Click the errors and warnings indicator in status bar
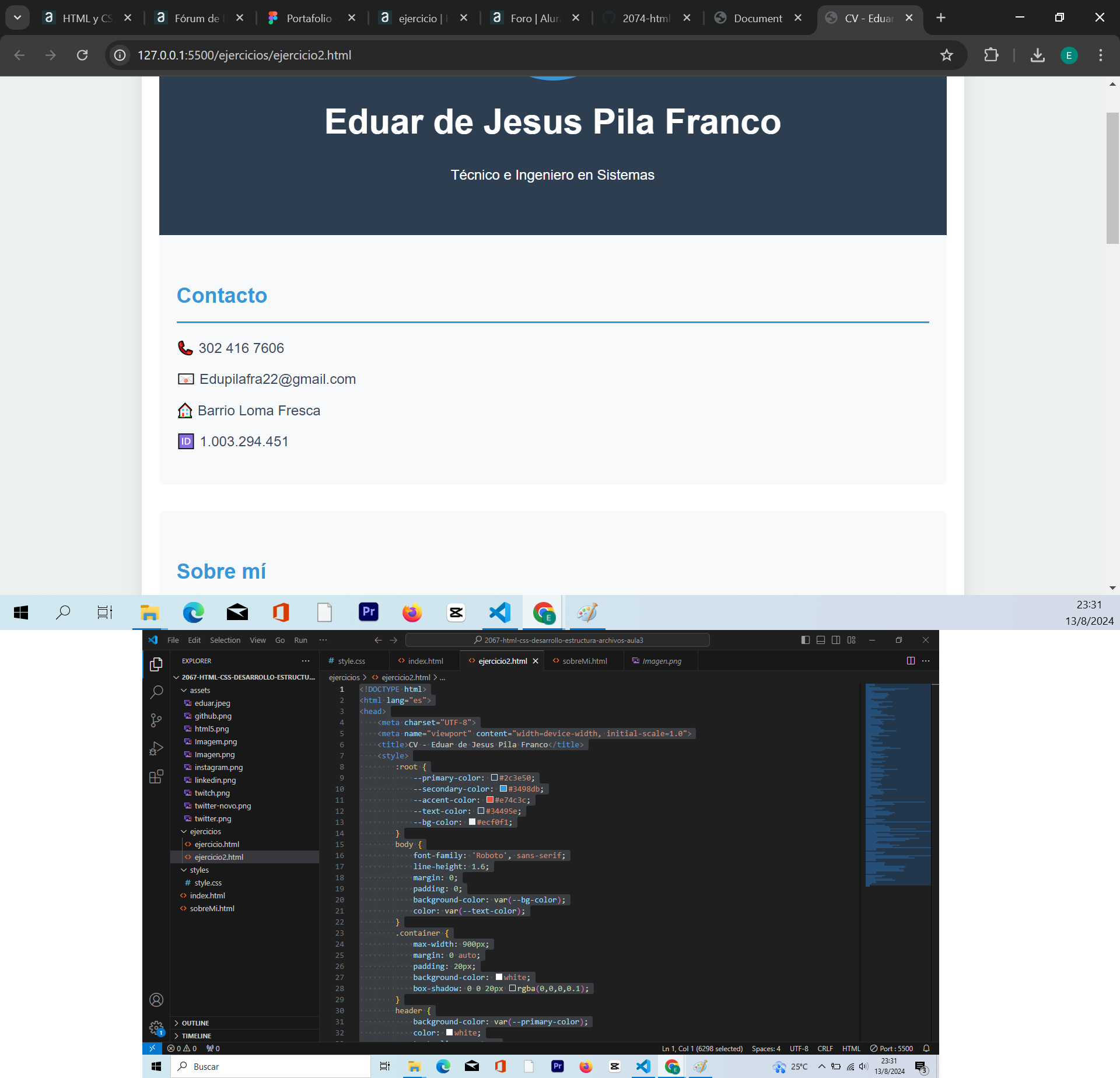 [x=182, y=1048]
